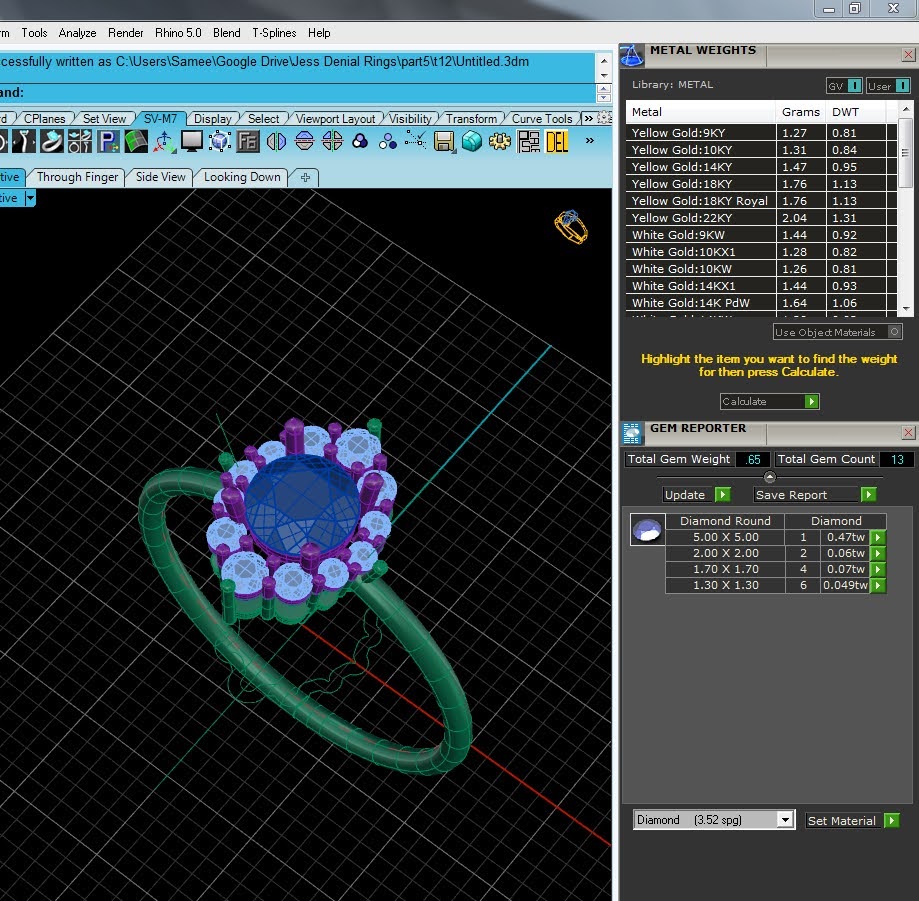
Task: Select the XYZ axis gumball icon
Action: click(x=164, y=141)
